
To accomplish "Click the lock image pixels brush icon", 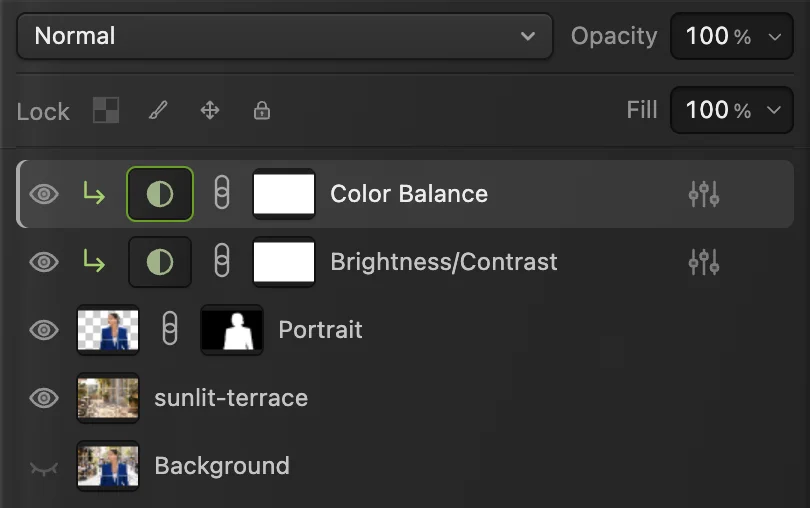I will coord(158,110).
